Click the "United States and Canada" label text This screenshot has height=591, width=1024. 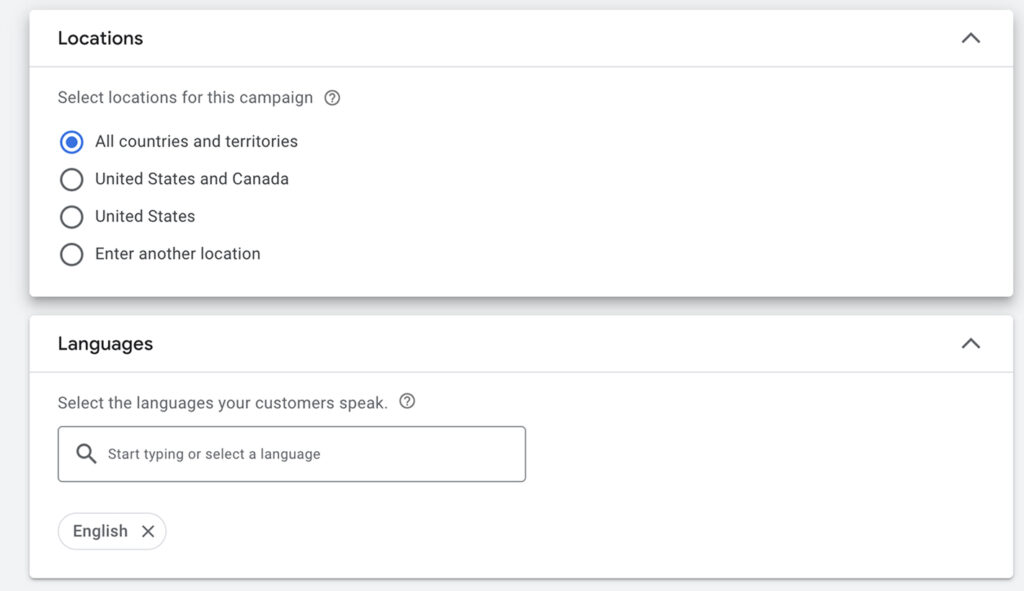[x=192, y=179]
